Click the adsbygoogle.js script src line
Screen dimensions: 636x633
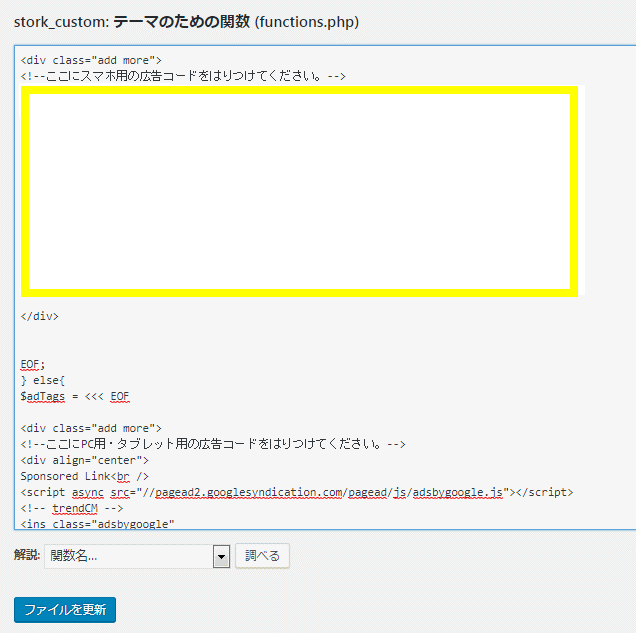[297, 492]
